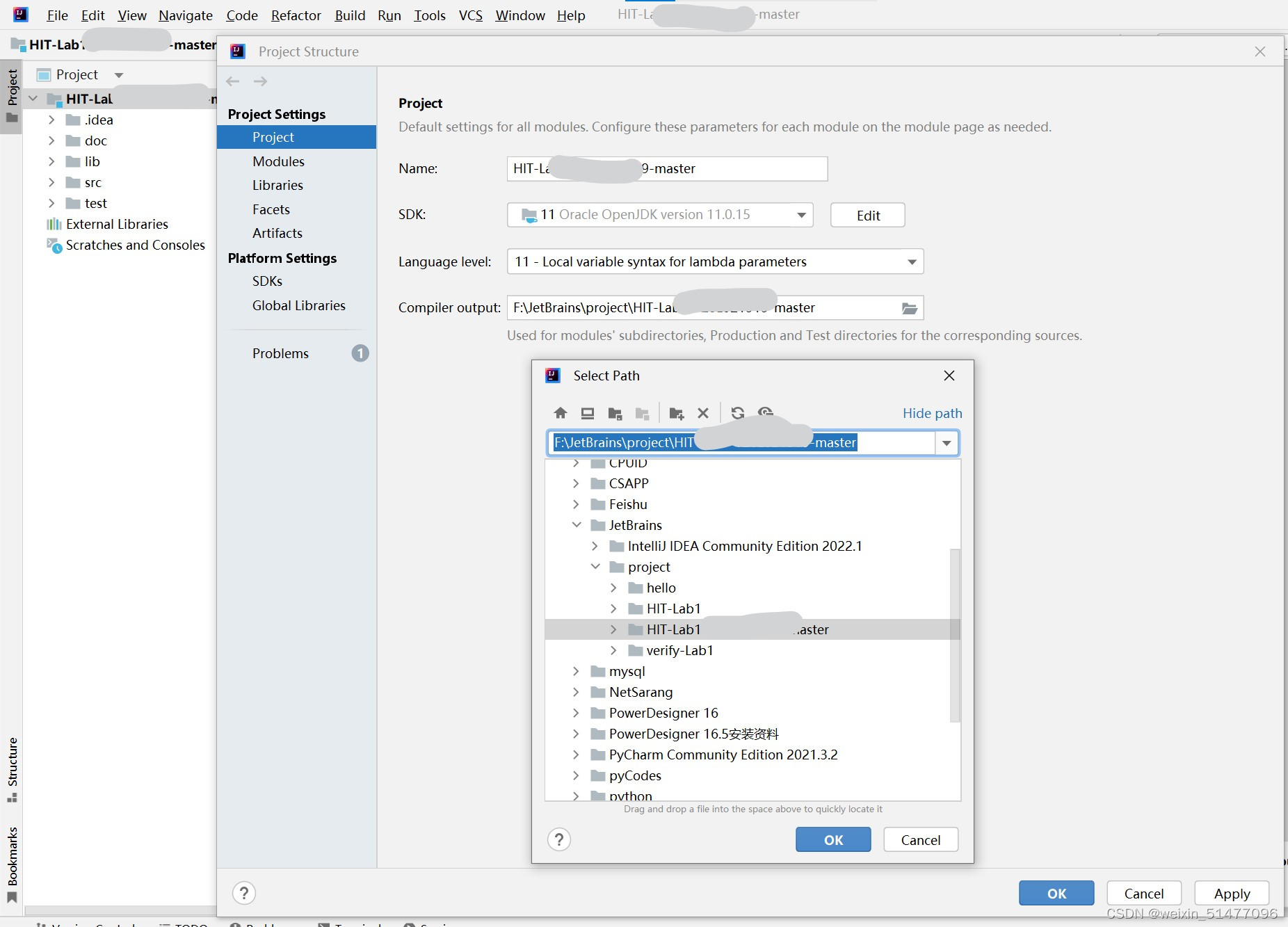Click the Scratches and Consoles icon
The image size is (1288, 927).
coord(54,245)
